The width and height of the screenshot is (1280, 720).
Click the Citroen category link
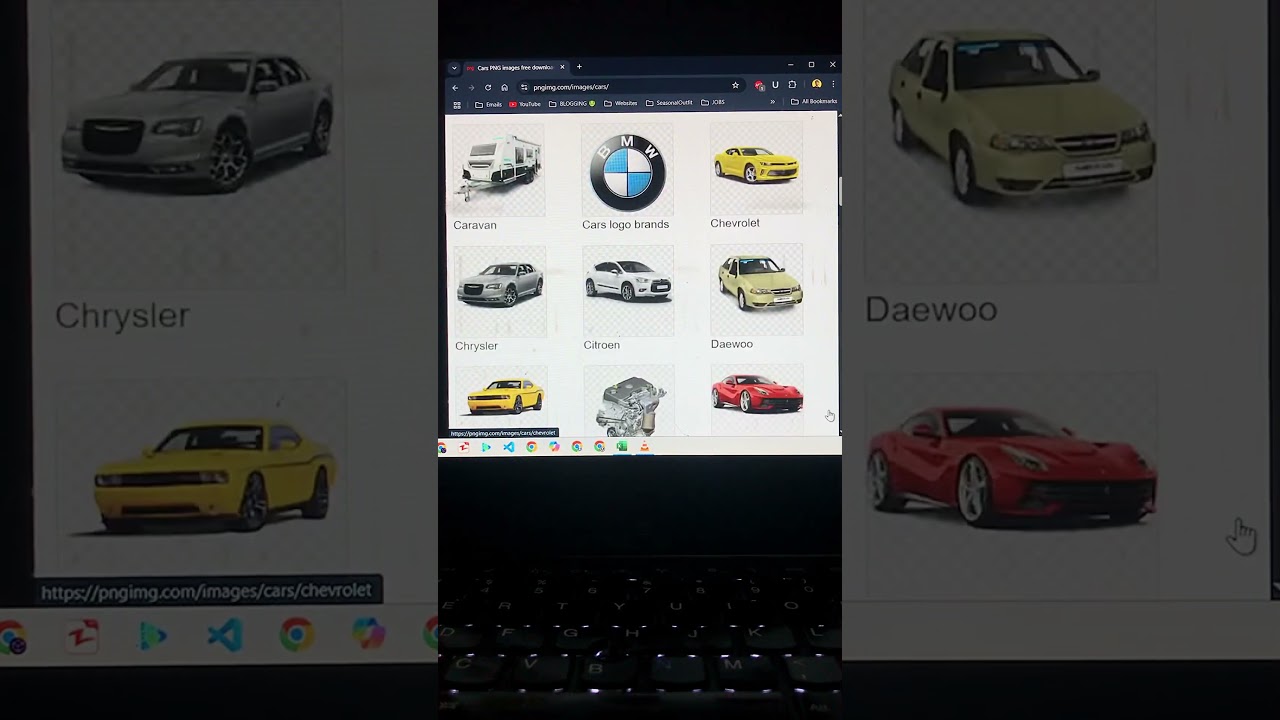602,345
